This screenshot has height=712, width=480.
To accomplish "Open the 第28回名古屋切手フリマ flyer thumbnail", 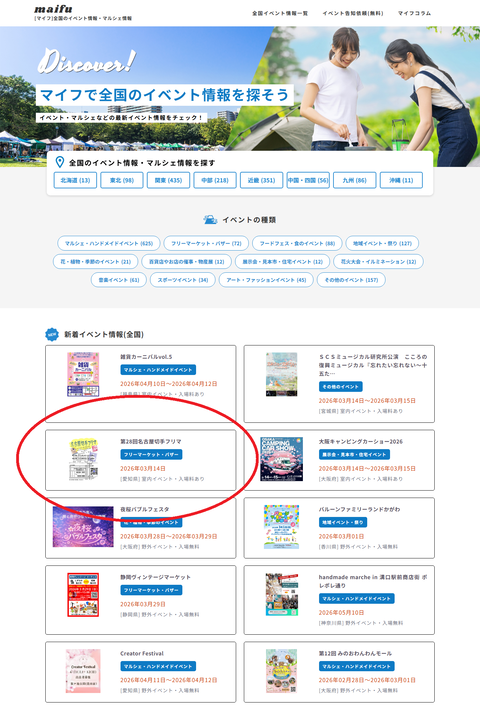I will click(83, 459).
